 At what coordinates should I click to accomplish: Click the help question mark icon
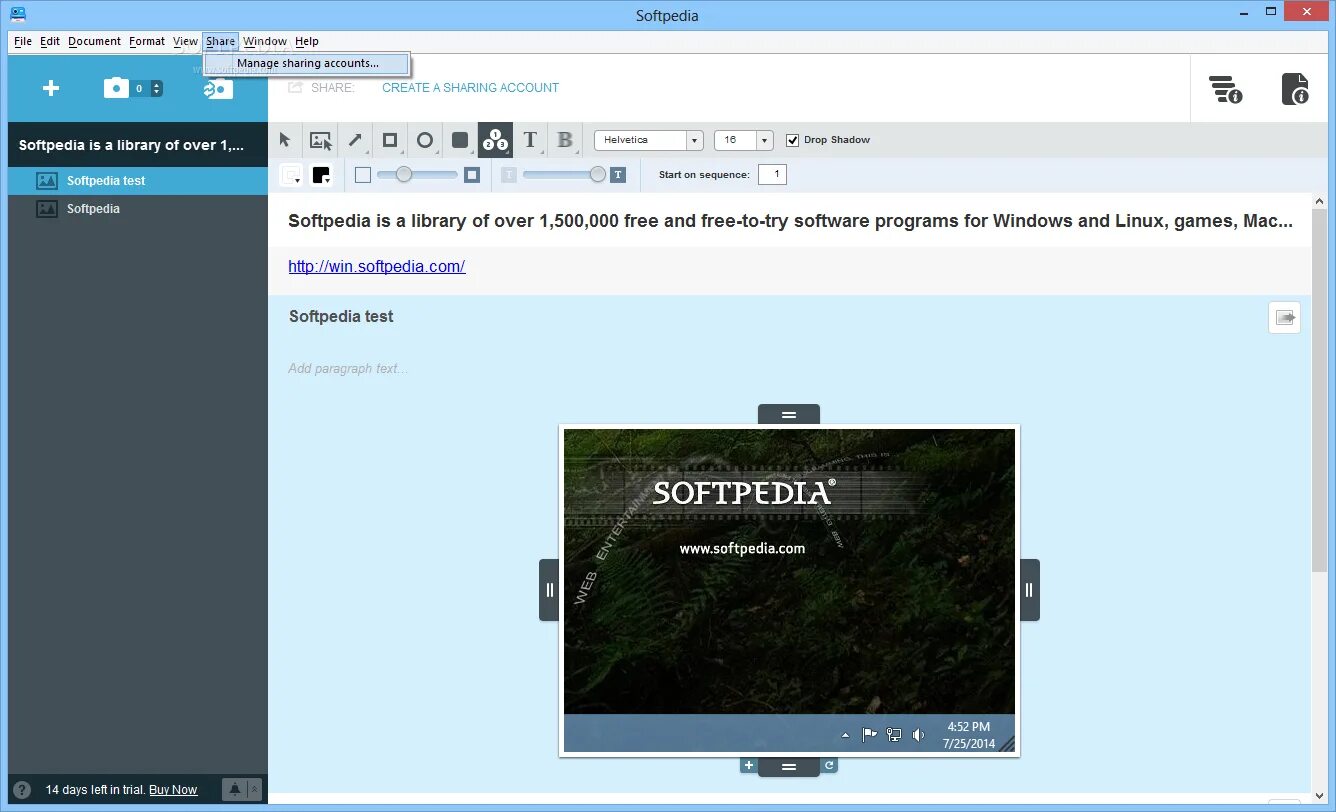pos(22,790)
